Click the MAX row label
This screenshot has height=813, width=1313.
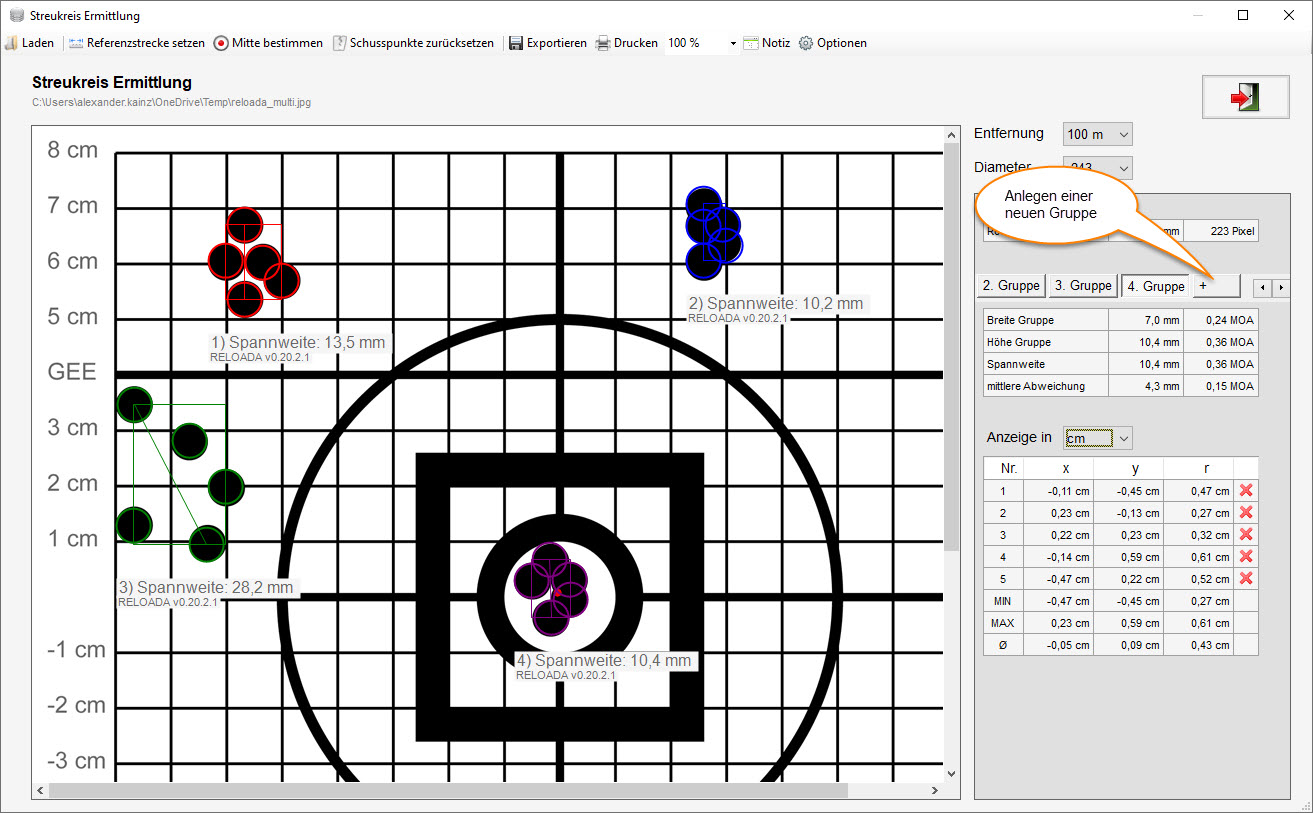1003,623
